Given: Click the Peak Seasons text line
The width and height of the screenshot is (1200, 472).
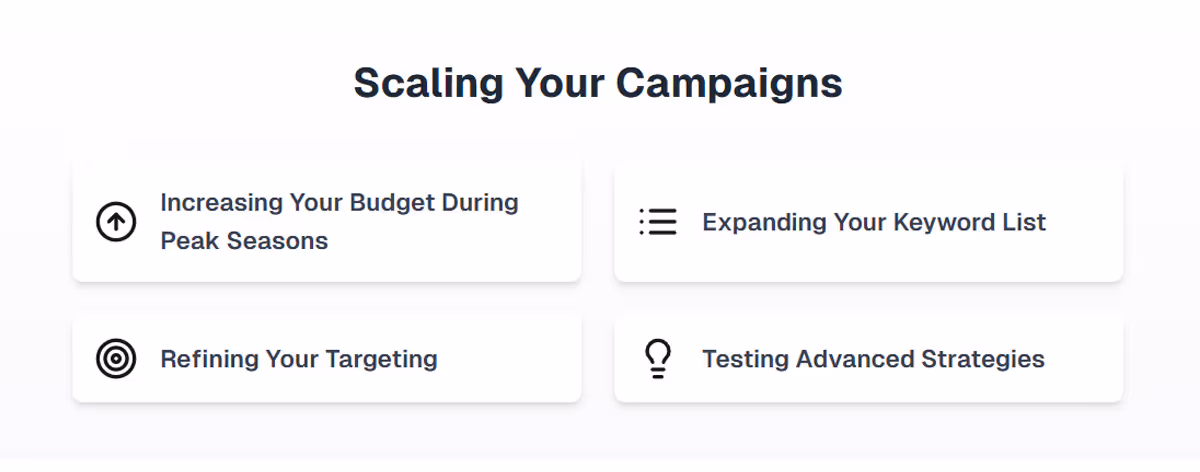Looking at the screenshot, I should click(244, 241).
